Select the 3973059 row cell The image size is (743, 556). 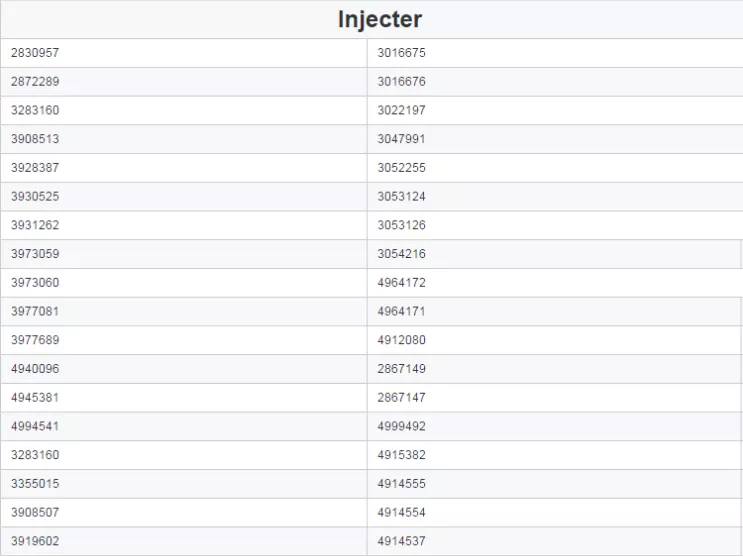pos(184,254)
